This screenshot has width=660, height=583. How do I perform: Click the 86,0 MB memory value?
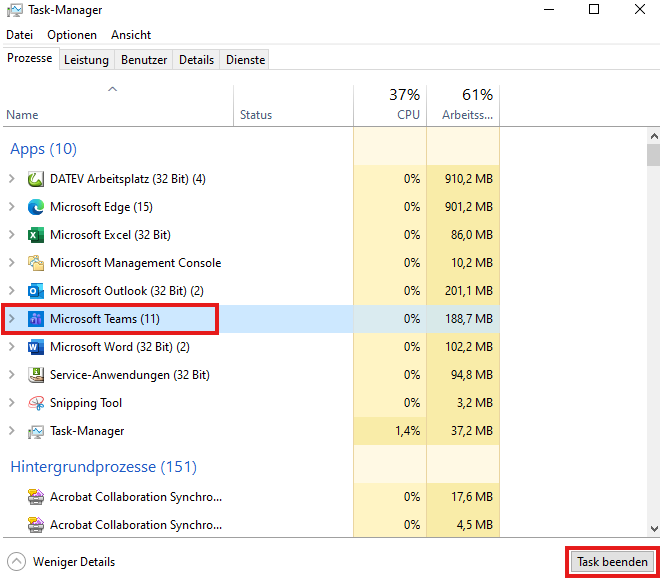(472, 235)
